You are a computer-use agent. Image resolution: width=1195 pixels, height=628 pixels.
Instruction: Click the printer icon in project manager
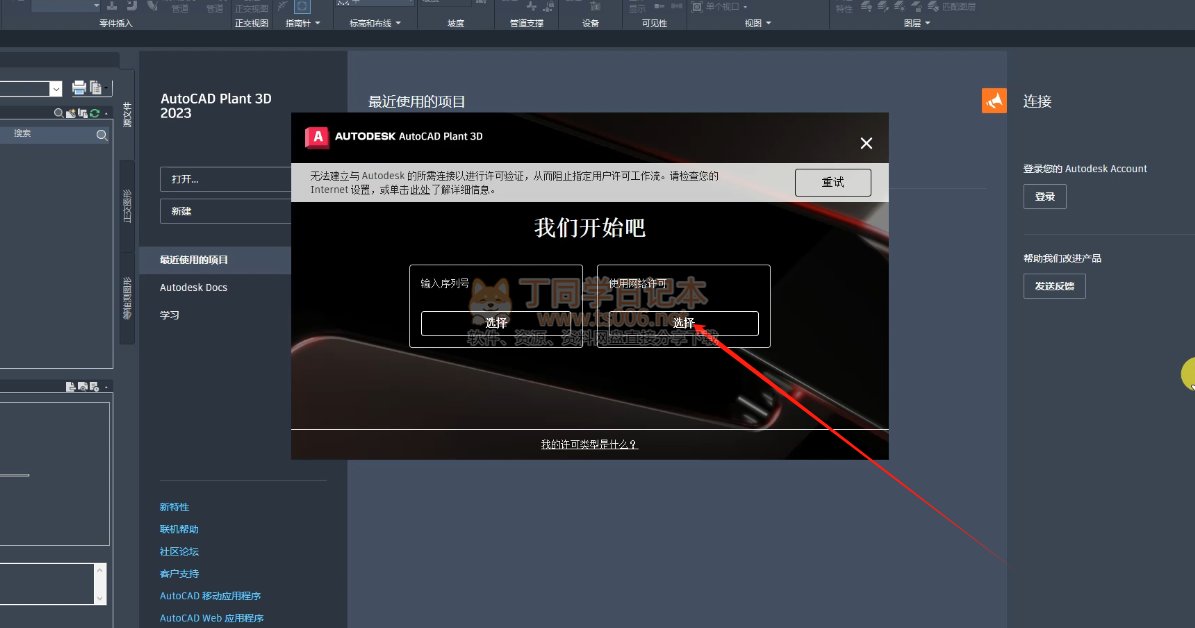(x=78, y=88)
